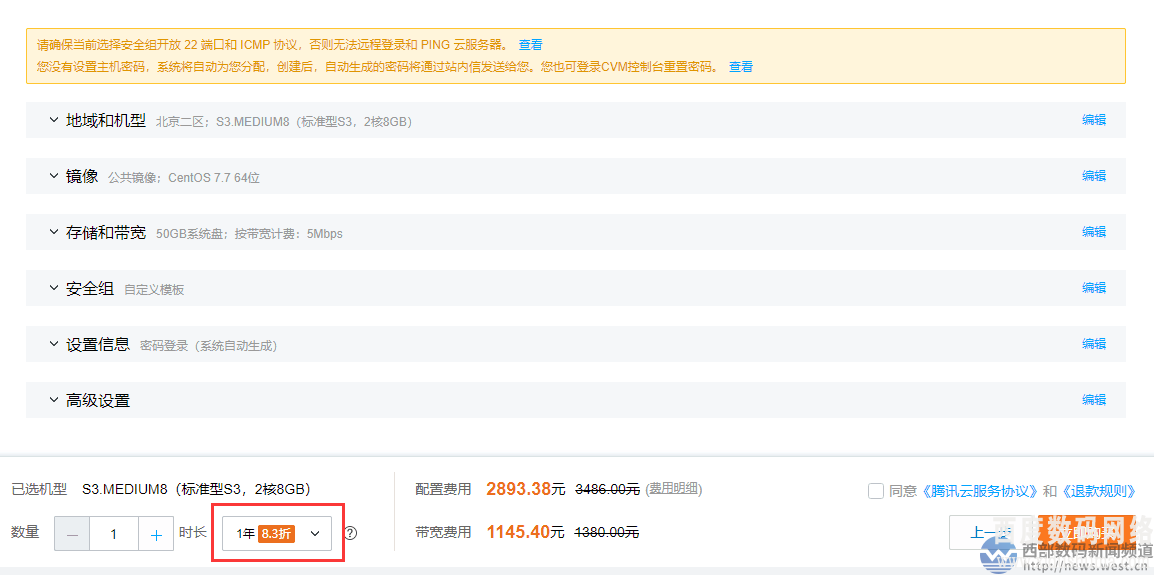Tick the agree to service terms checkbox
The width and height of the screenshot is (1158, 575).
click(x=876, y=491)
